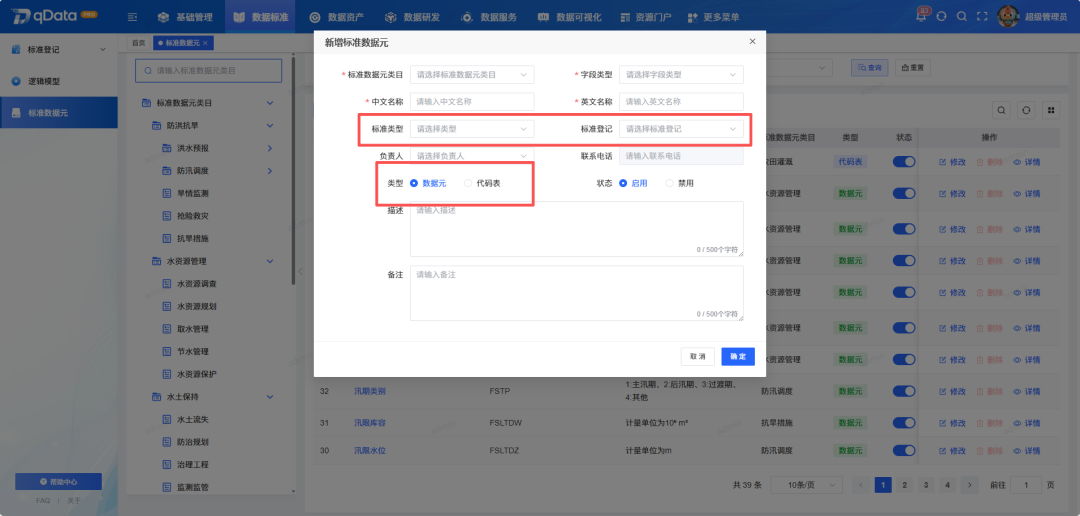The height and width of the screenshot is (516, 1080).
Task: Click the 水资源管理 folder icon
Action: pyautogui.click(x=156, y=261)
